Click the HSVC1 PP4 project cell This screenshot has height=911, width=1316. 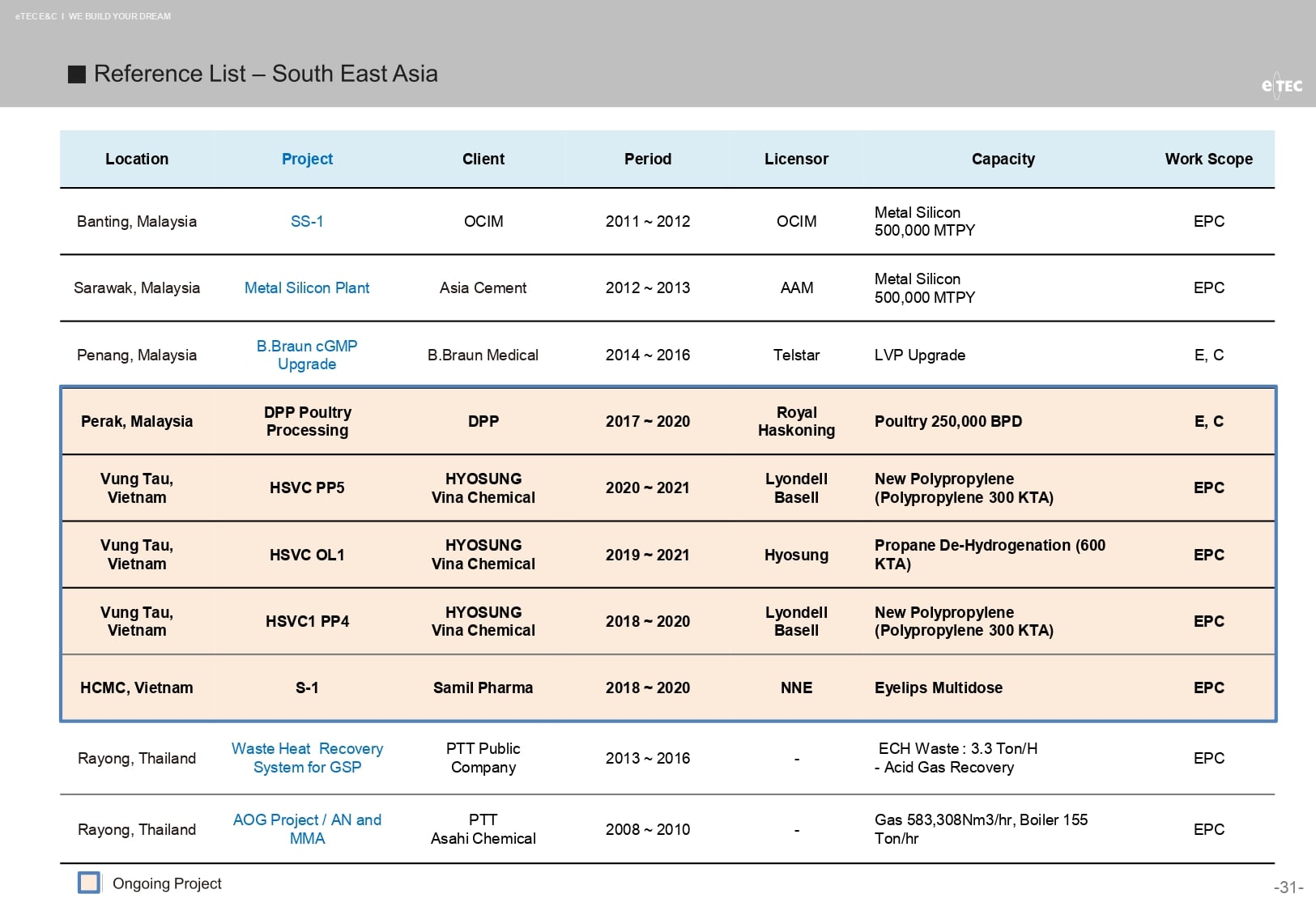click(307, 621)
